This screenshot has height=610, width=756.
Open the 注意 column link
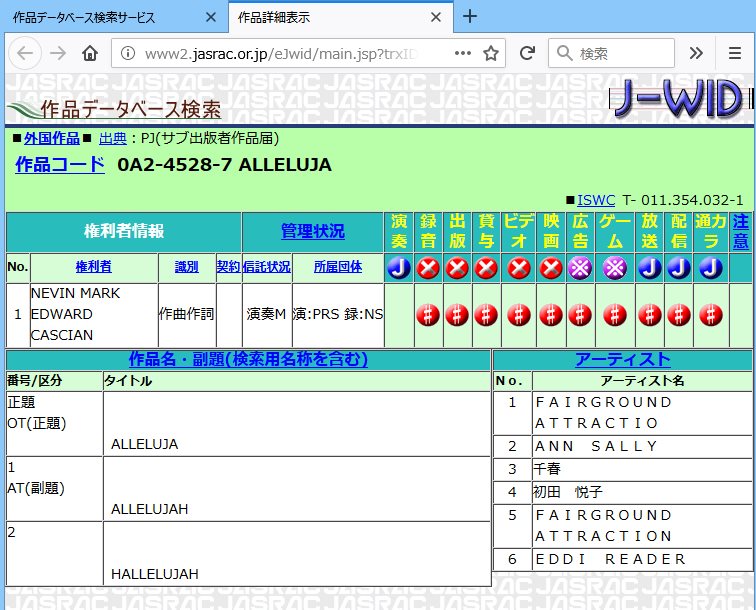(x=741, y=231)
